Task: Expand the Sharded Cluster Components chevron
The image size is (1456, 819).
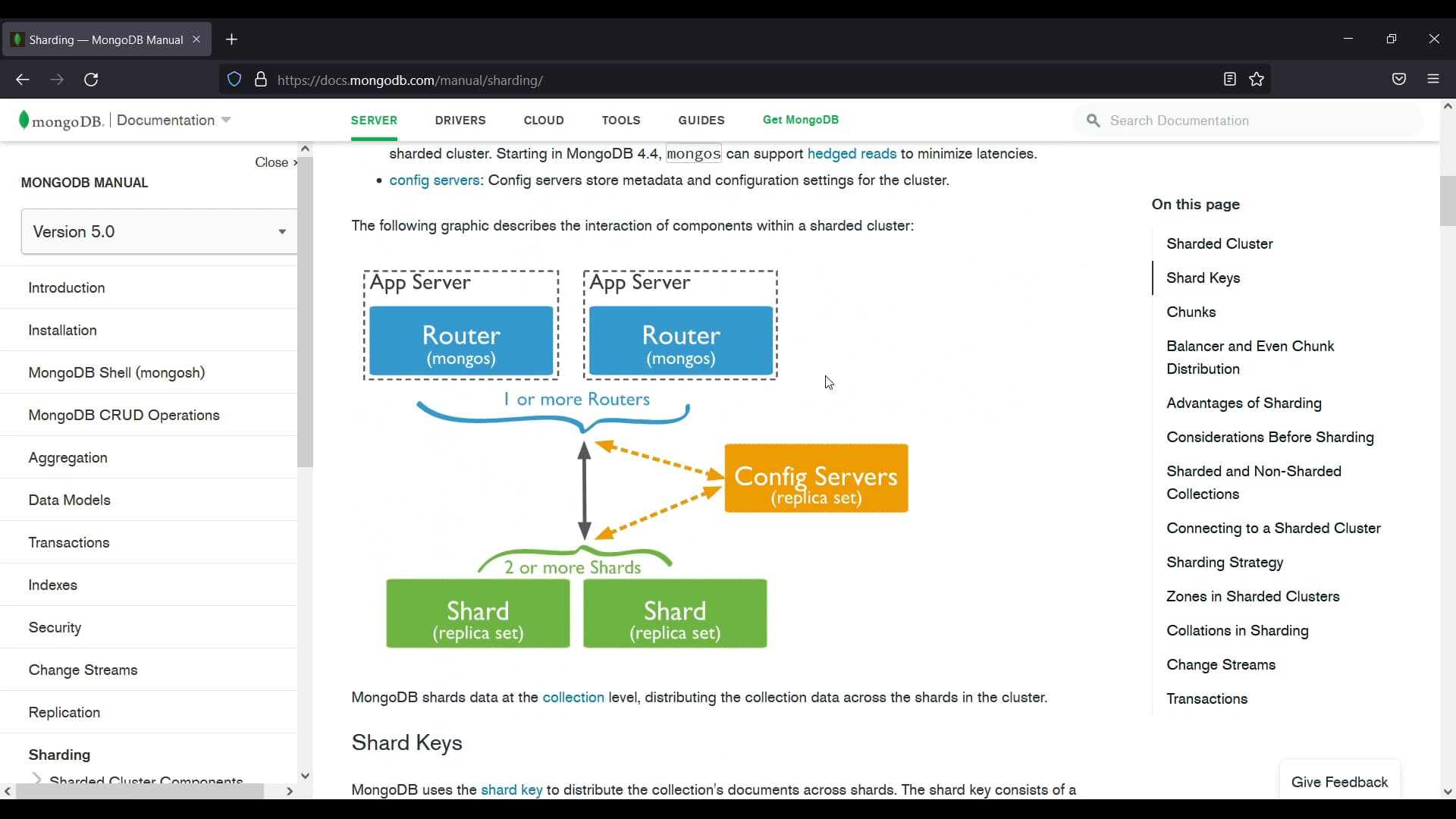Action: click(36, 778)
